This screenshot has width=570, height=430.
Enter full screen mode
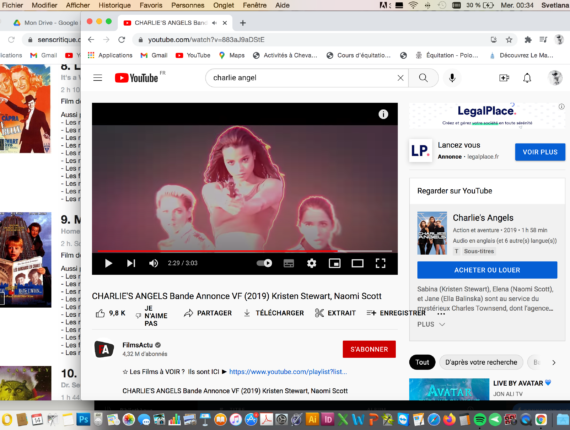coord(380,263)
